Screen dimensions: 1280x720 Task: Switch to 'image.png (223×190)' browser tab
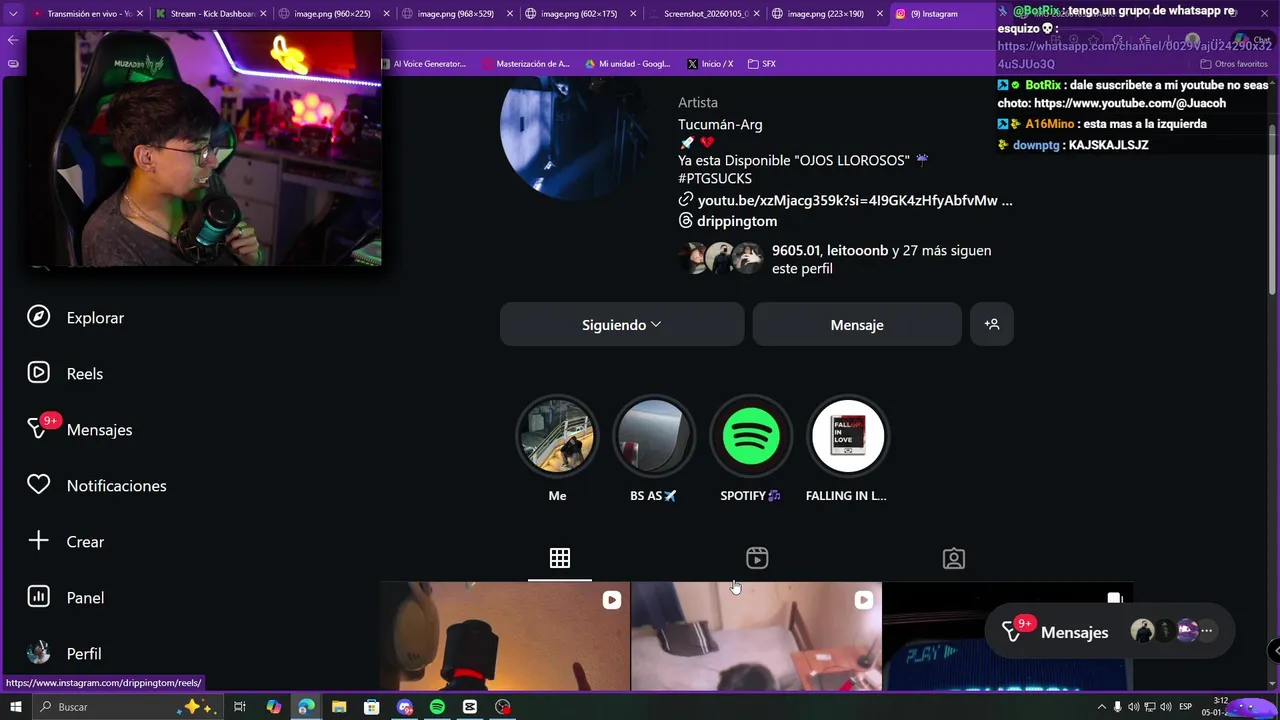(x=827, y=14)
